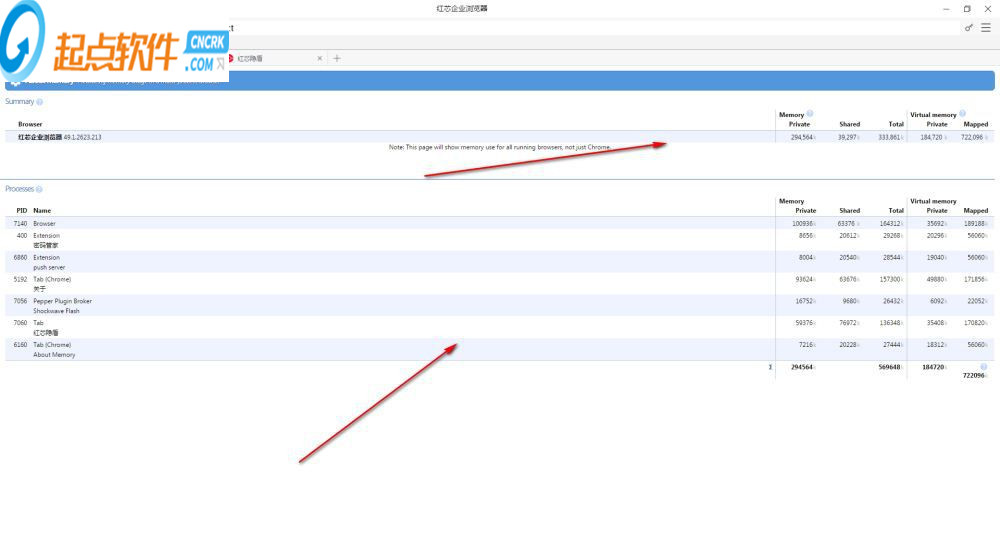The width and height of the screenshot is (1000, 541).
Task: Click tab 7060 total memory 136348
Action: [890, 323]
